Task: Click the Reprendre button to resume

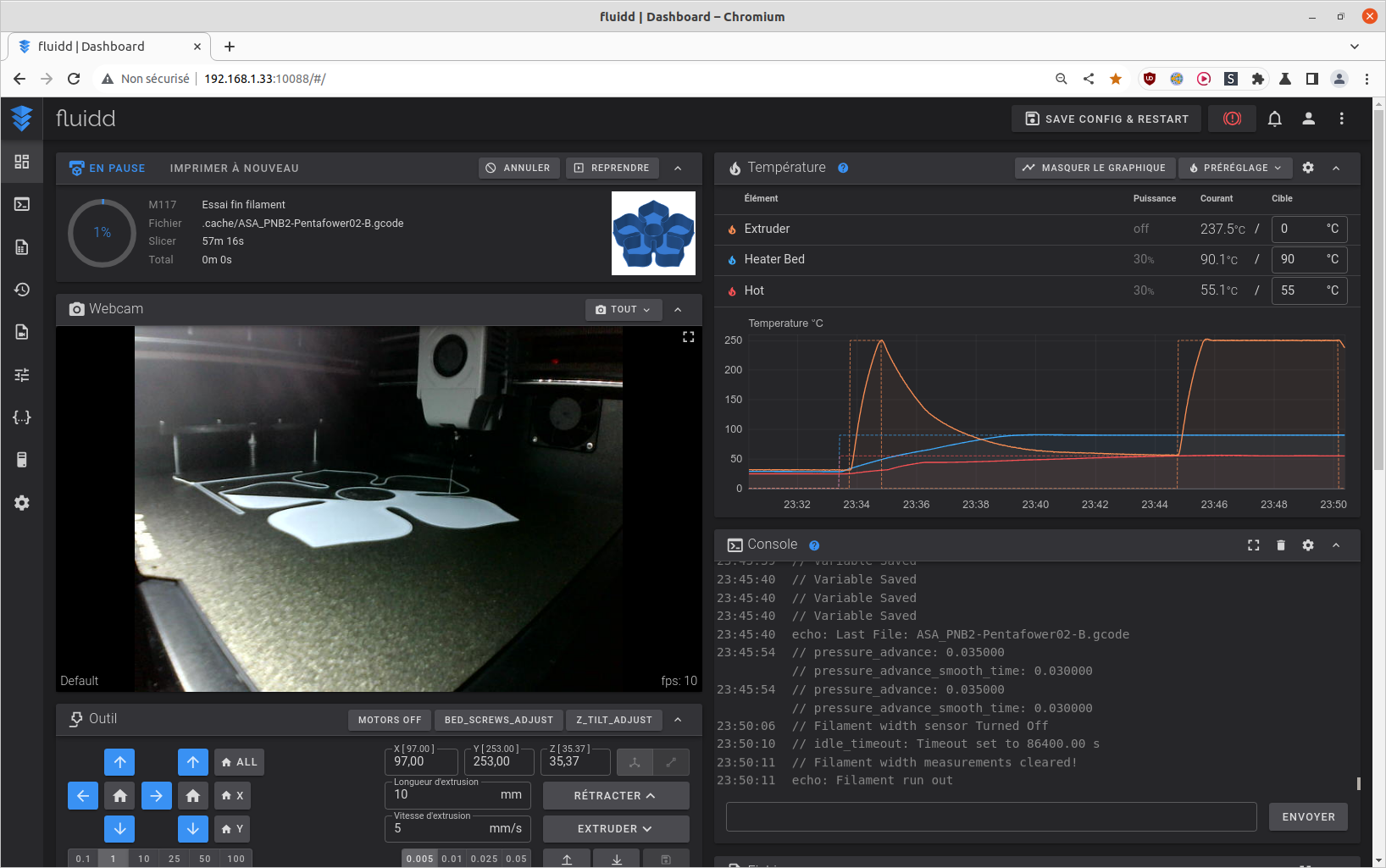Action: coord(613,168)
